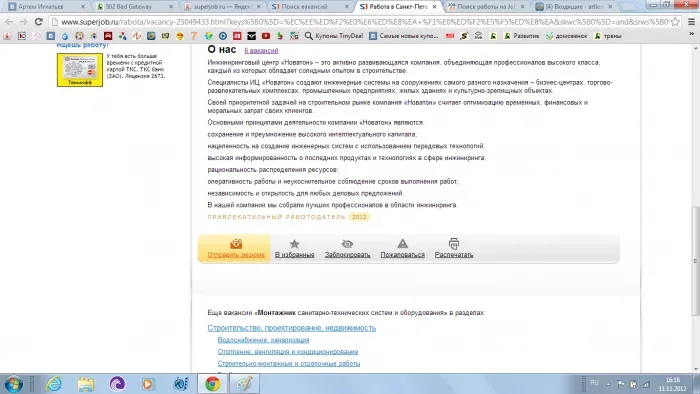Close the 'Работа в Санкт-Пете' tab
700x394 pixels.
(x=434, y=7)
